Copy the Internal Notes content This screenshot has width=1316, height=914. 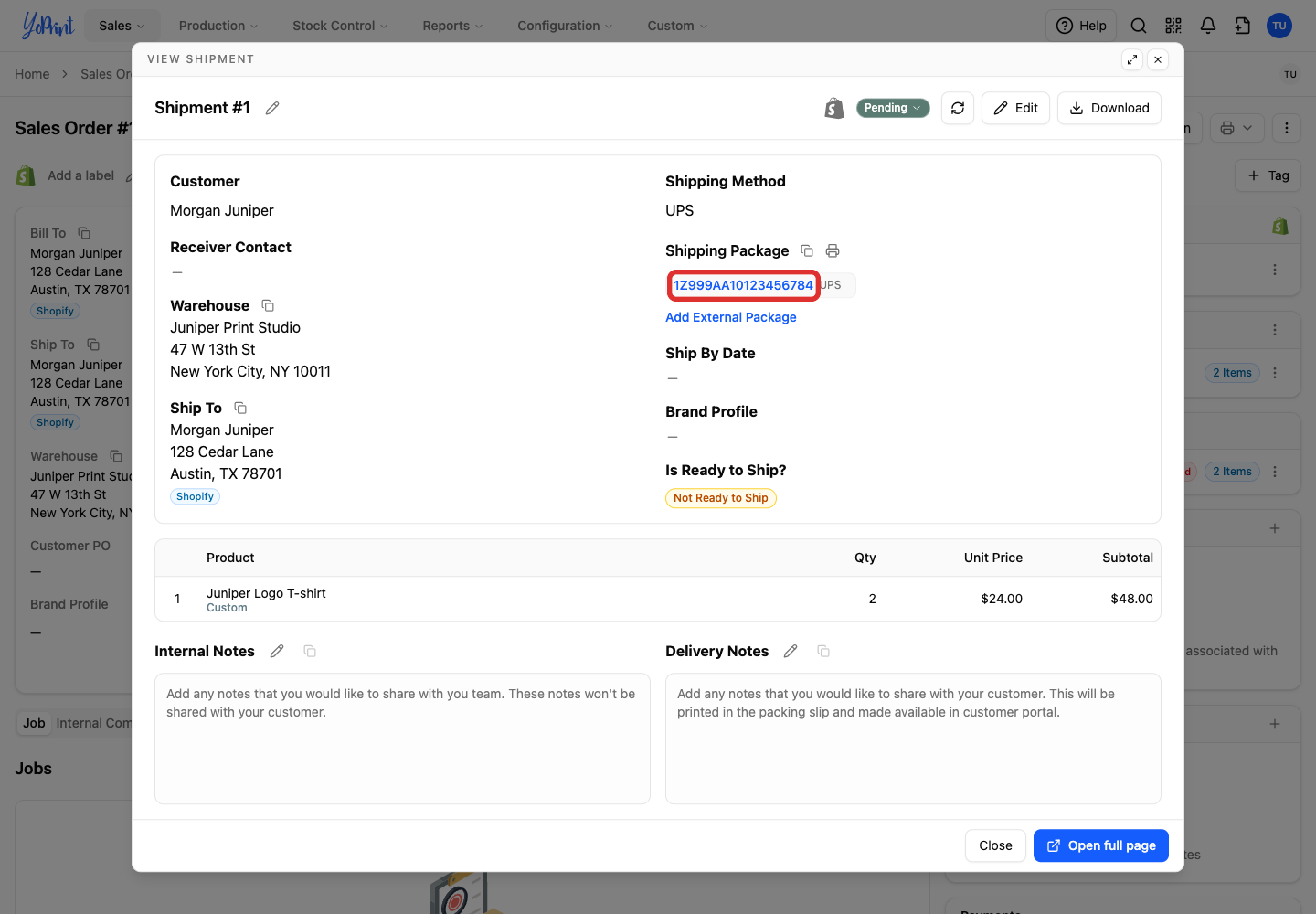[x=310, y=651]
